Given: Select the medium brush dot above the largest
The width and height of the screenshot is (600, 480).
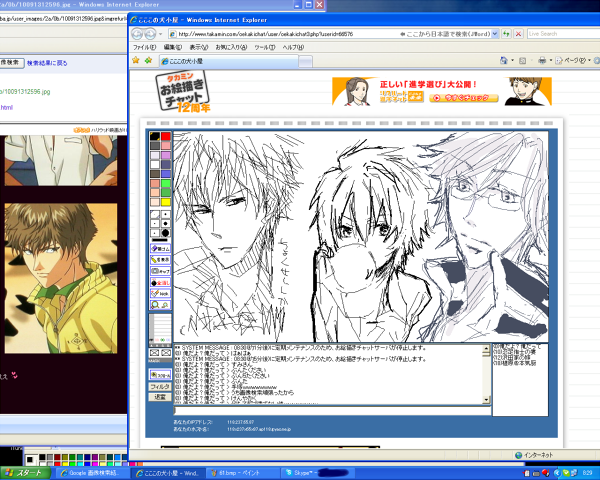Looking at the screenshot, I should click(x=165, y=224).
